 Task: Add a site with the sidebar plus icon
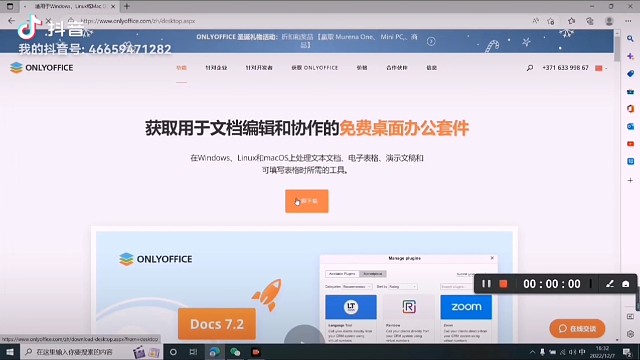click(630, 180)
